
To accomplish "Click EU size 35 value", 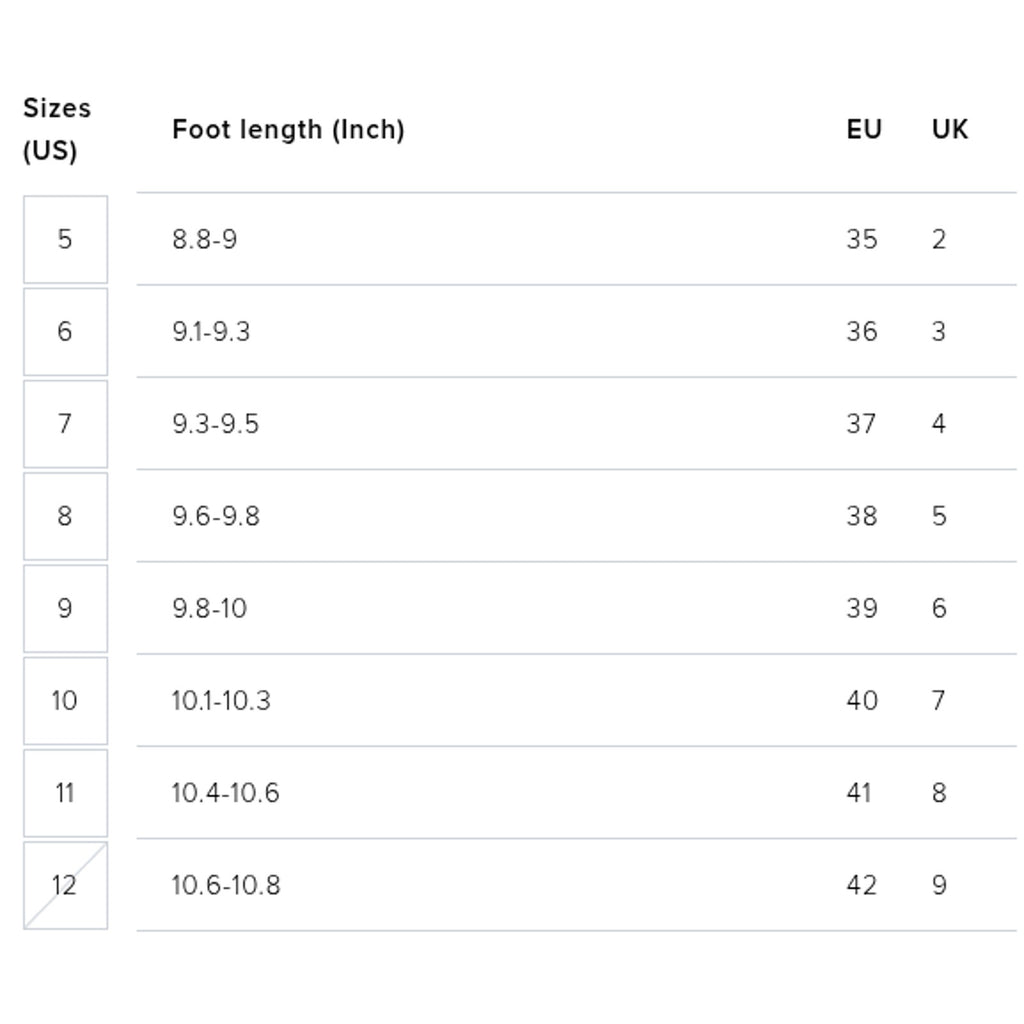I will pyautogui.click(x=862, y=239).
